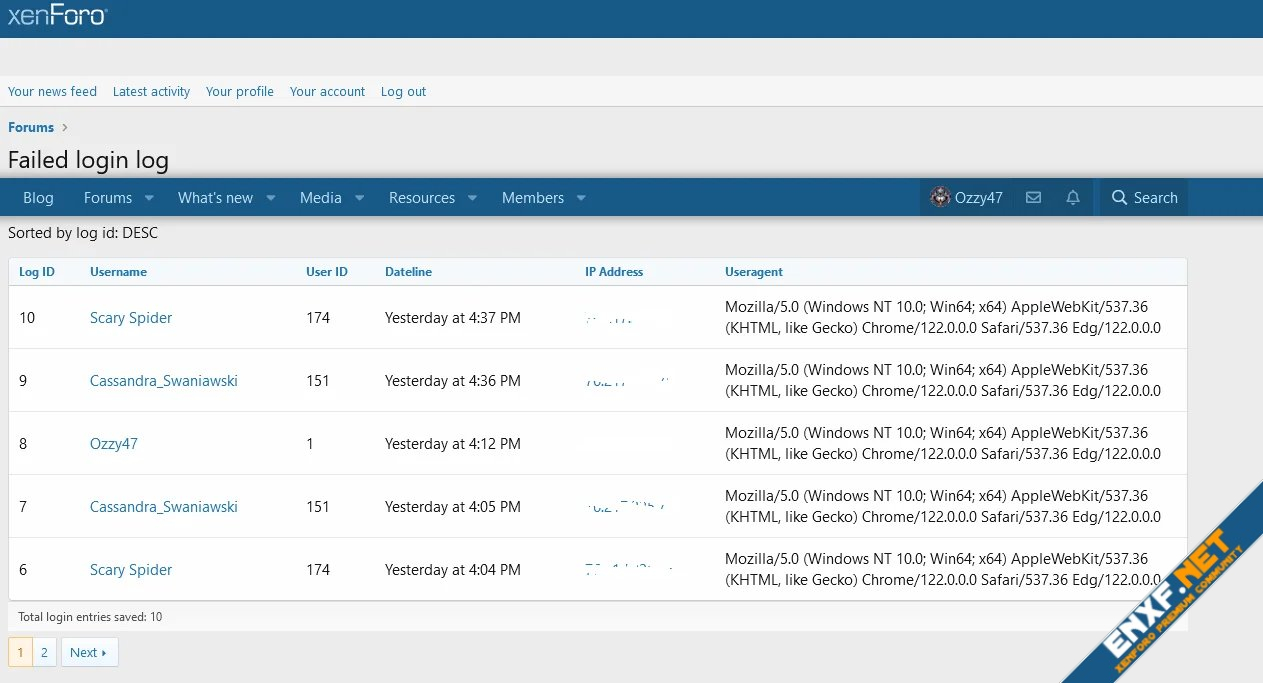Open the inbox envelope icon
Image resolution: width=1263 pixels, height=683 pixels.
click(1033, 198)
